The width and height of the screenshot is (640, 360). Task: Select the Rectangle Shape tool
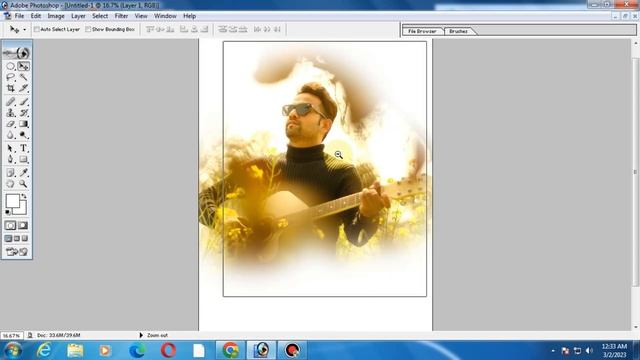pos(23,159)
